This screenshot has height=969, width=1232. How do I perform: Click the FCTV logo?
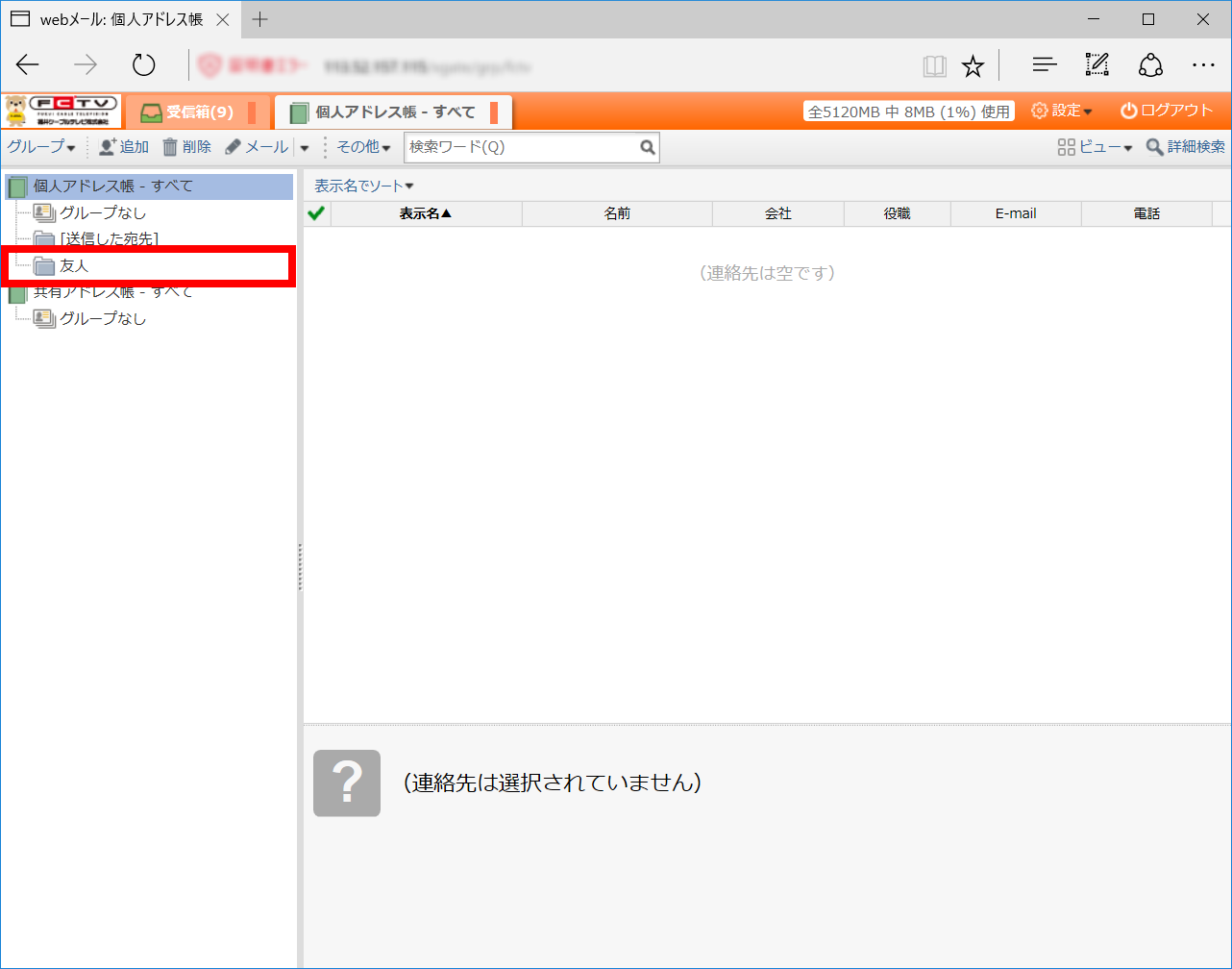click(x=62, y=111)
